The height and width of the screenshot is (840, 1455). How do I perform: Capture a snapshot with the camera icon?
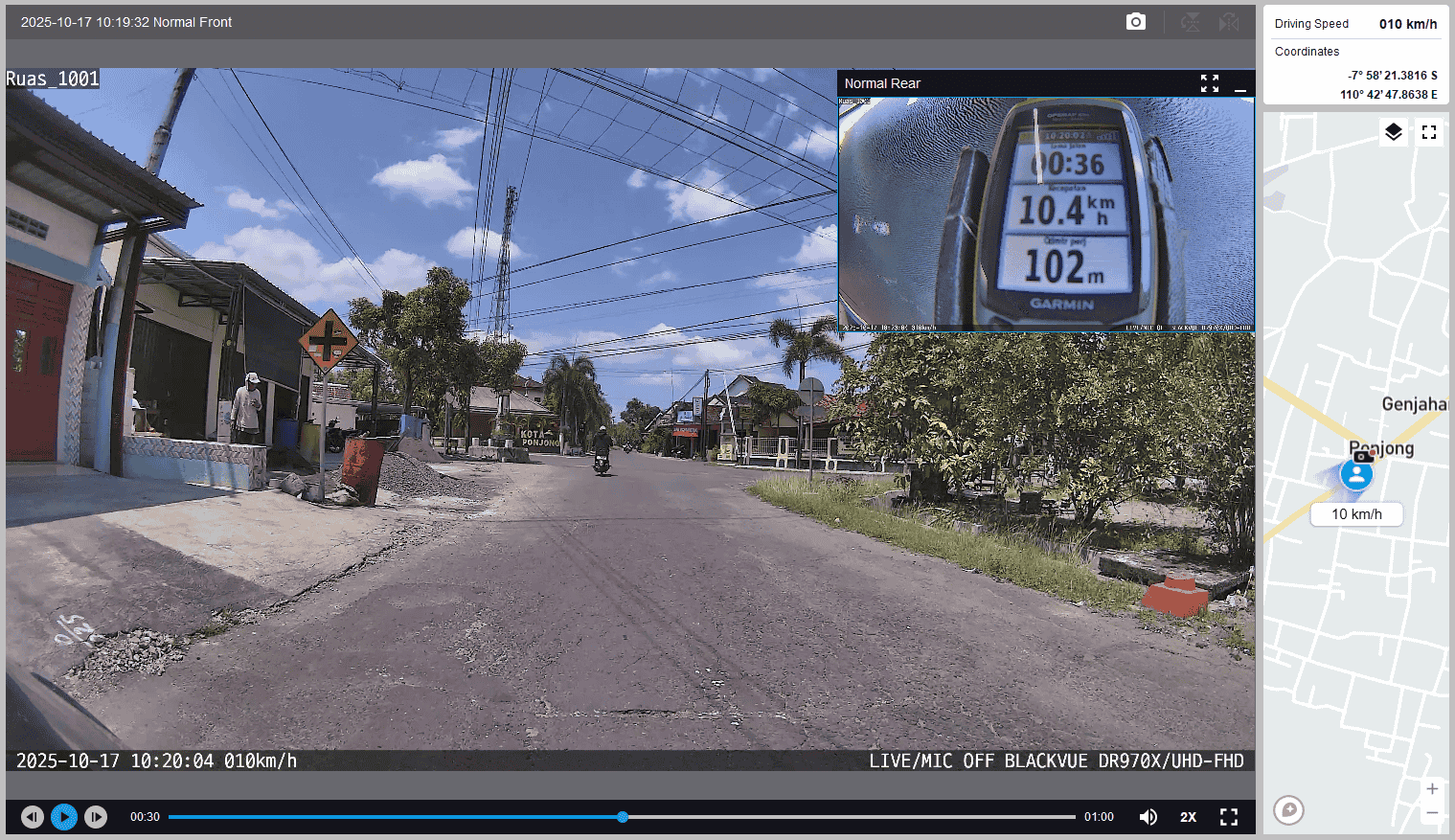1135,22
